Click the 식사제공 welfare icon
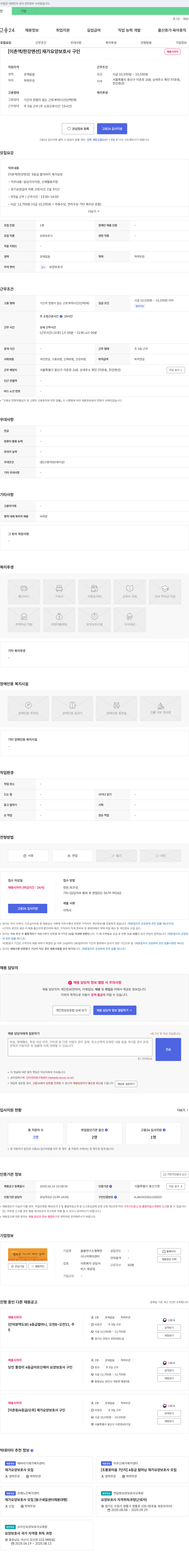The height and width of the screenshot is (1568, 189). coord(130,620)
